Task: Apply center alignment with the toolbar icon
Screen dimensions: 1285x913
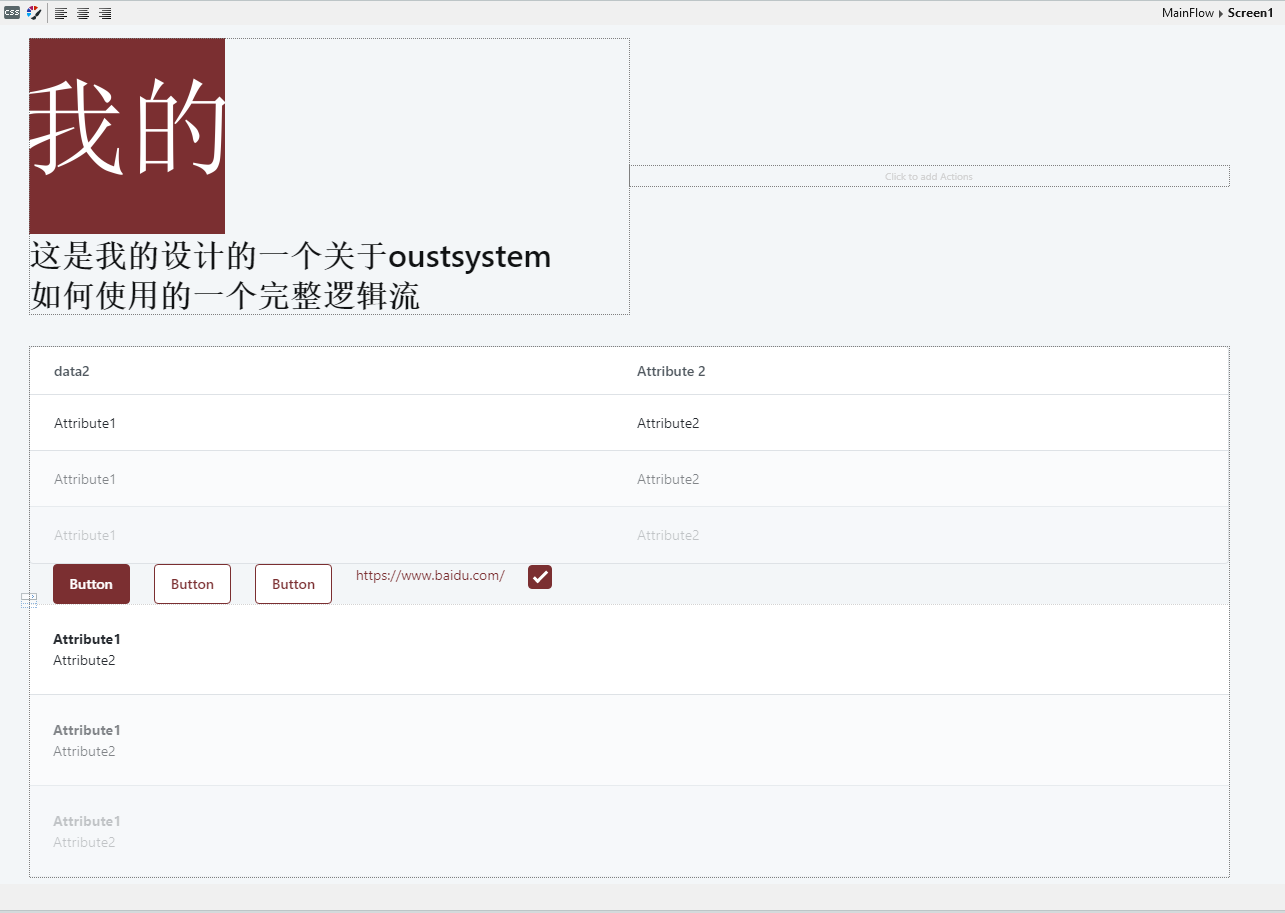Action: tap(83, 13)
